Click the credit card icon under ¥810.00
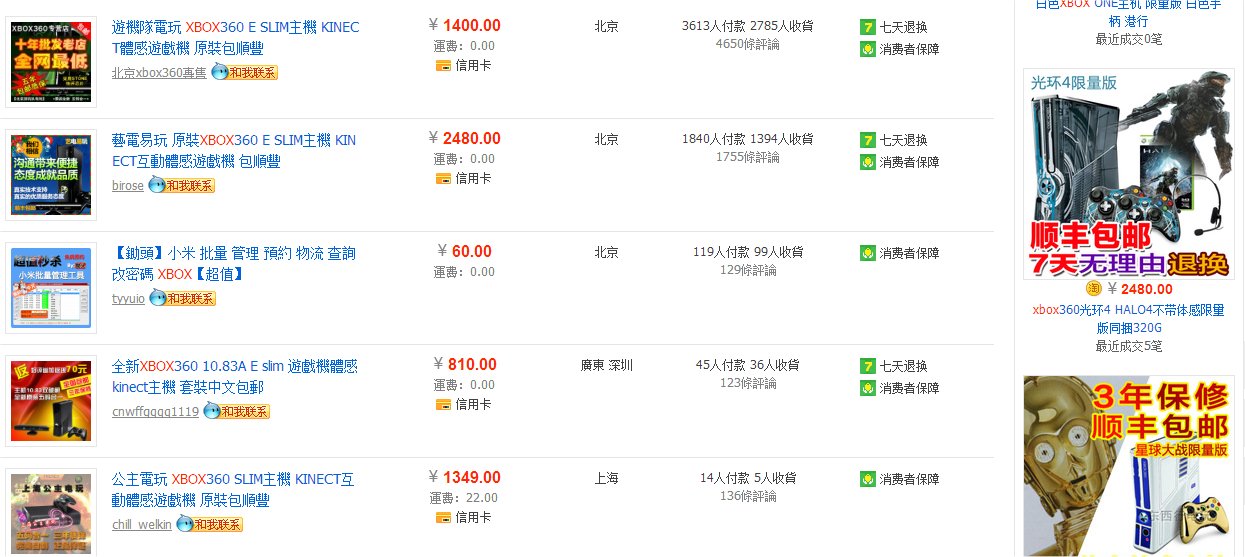The image size is (1245, 557). point(444,405)
